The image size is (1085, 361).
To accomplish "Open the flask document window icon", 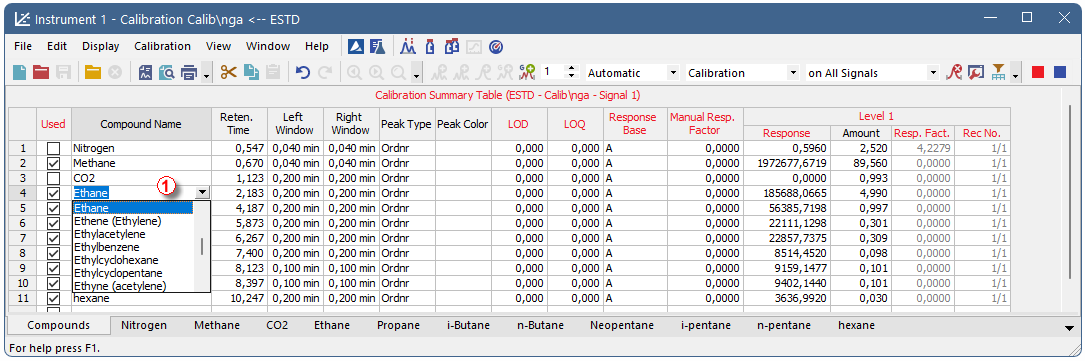I will (377, 47).
